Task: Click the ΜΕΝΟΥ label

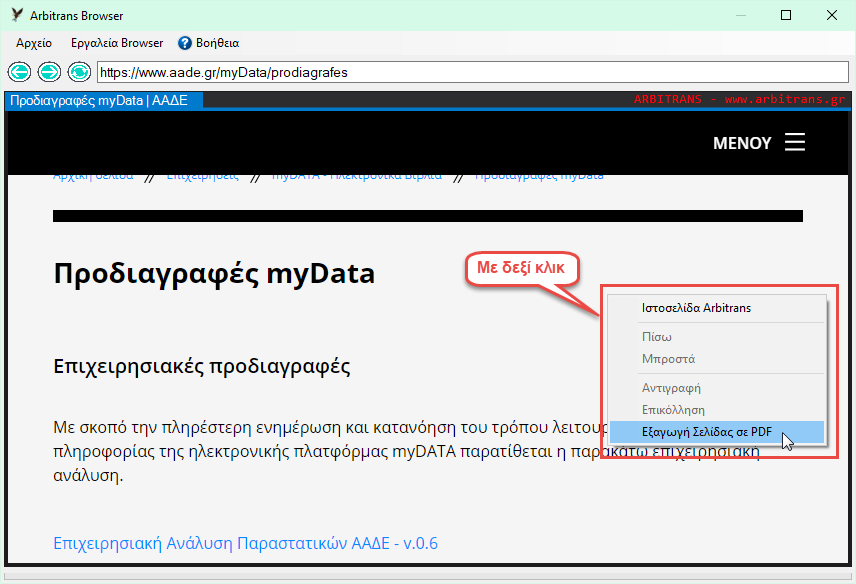Action: point(742,143)
